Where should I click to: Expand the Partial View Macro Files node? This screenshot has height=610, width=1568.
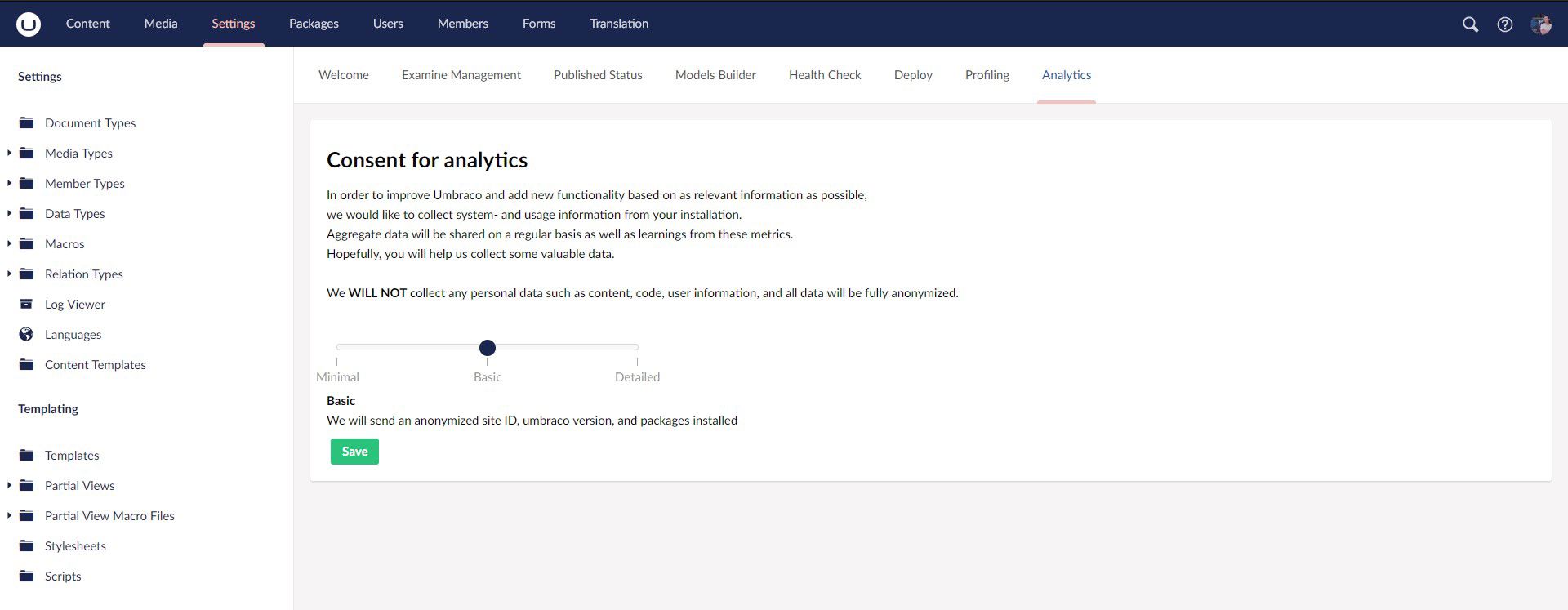click(x=9, y=515)
